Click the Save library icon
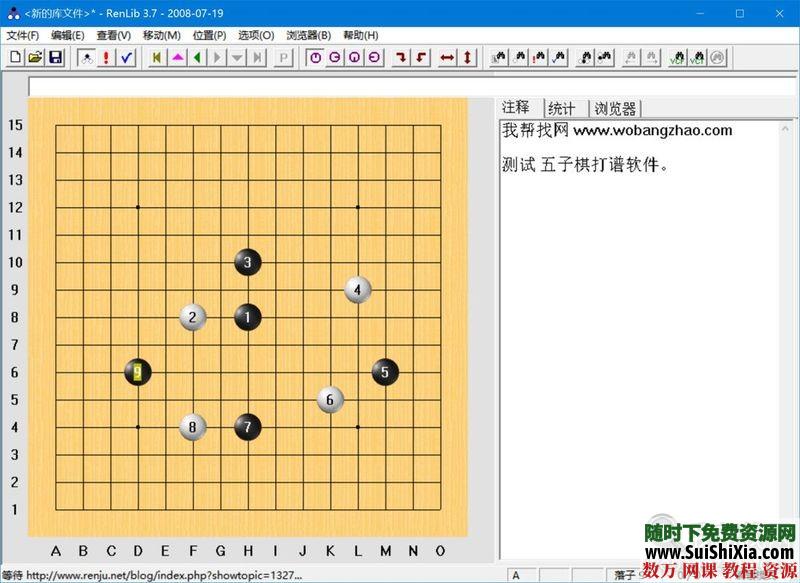800x583 pixels. pos(55,57)
